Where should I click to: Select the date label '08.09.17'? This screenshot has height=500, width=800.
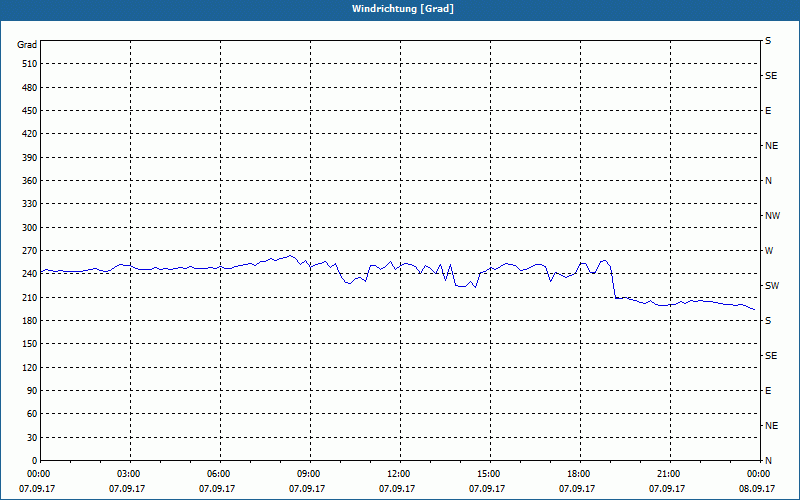click(x=757, y=488)
